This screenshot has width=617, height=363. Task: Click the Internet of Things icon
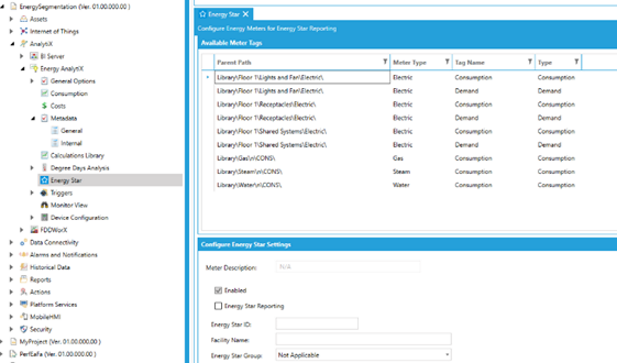pyautogui.click(x=24, y=31)
